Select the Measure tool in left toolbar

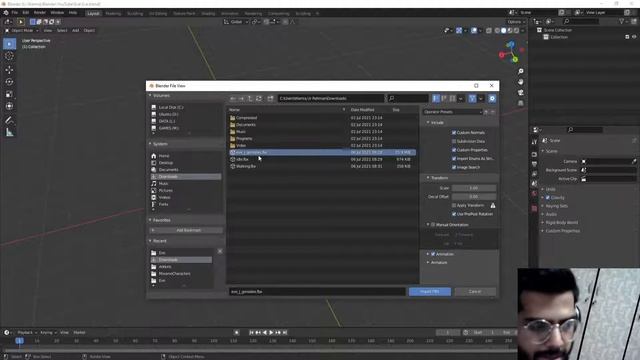[x=9, y=133]
